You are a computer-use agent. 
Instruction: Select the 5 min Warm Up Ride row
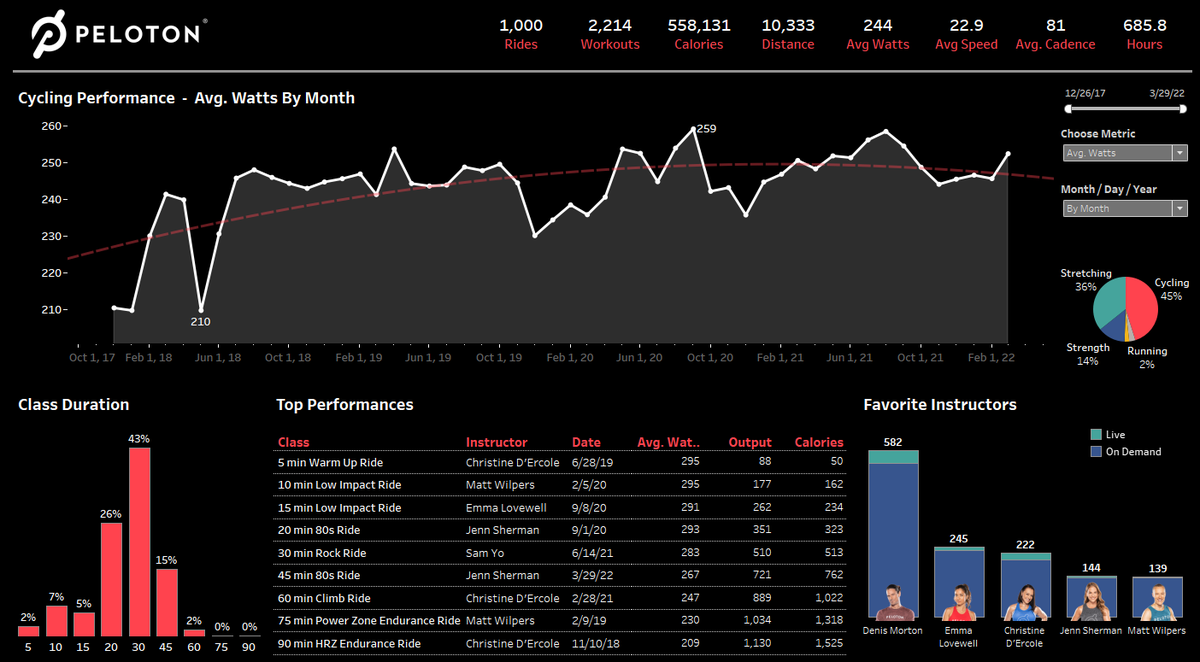coord(560,462)
